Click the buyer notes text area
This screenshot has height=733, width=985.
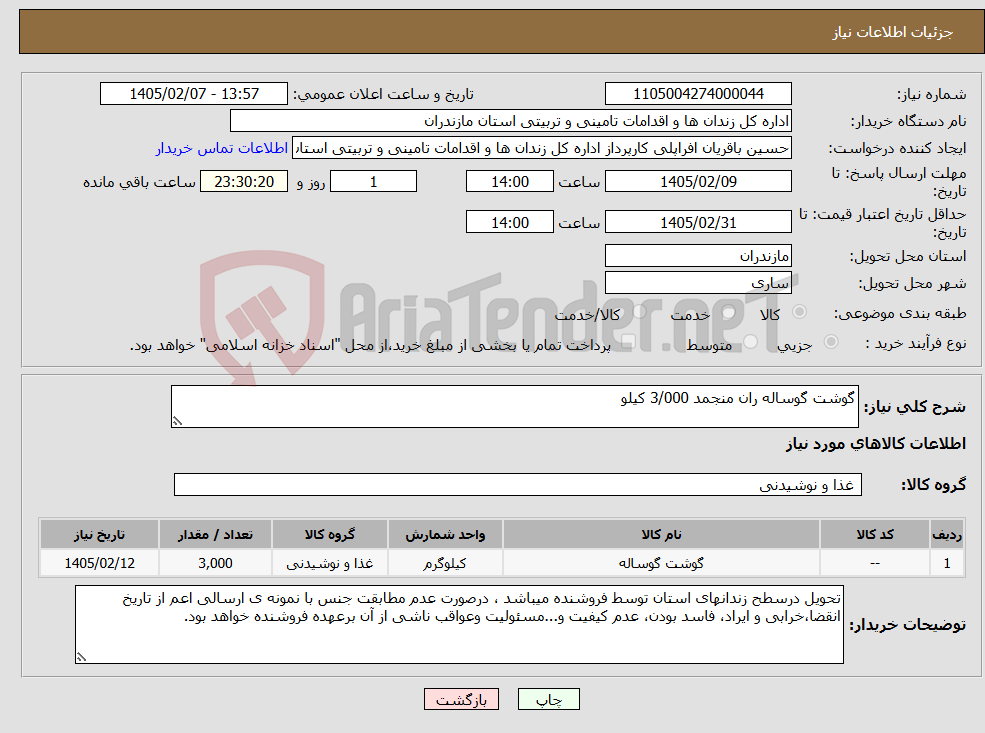point(459,624)
